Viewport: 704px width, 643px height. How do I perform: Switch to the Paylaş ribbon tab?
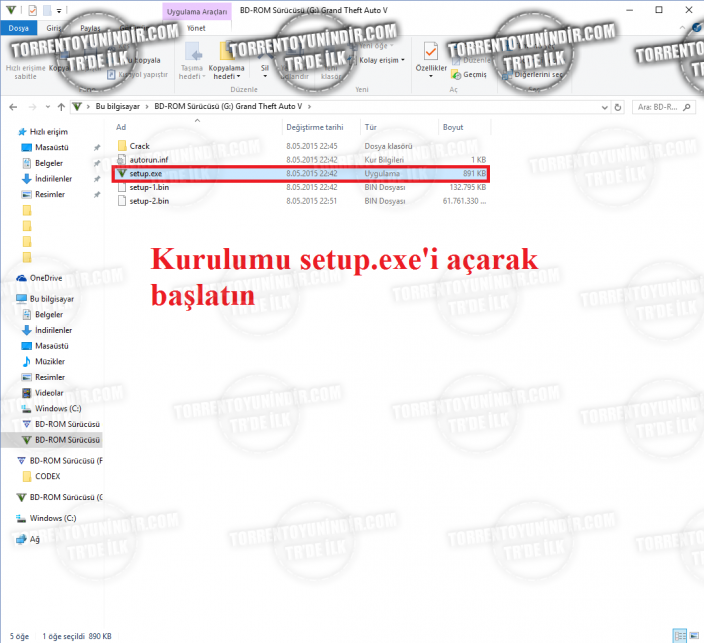(90, 28)
